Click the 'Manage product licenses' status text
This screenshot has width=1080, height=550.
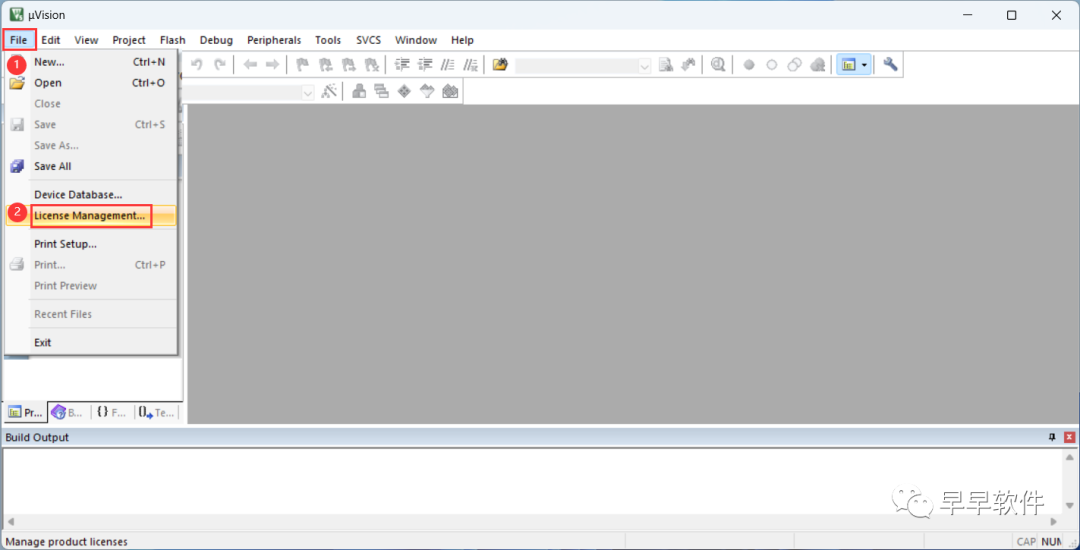(66, 542)
